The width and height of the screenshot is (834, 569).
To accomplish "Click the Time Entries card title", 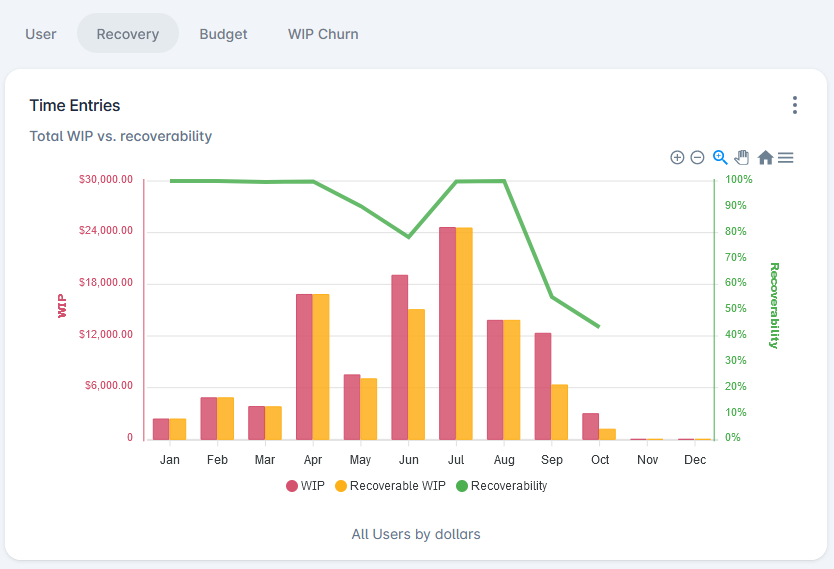I will tap(75, 105).
